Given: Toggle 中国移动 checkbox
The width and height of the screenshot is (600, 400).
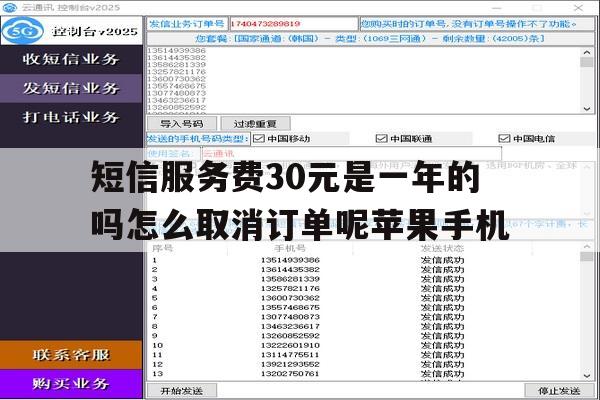Looking at the screenshot, I should (x=259, y=139).
